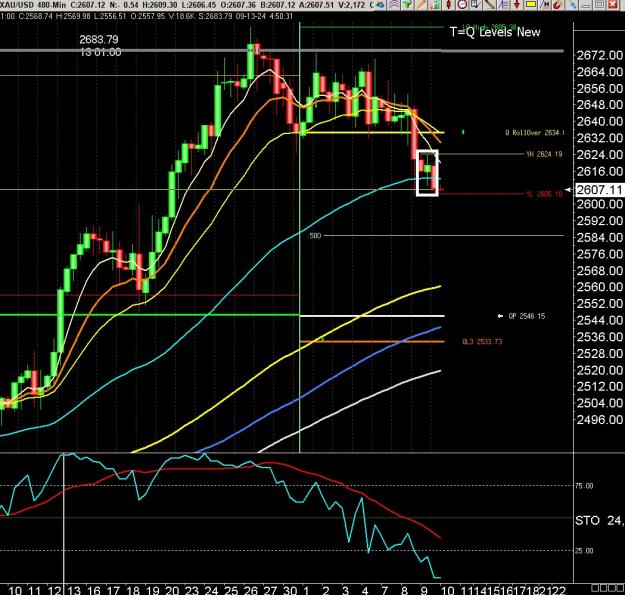Click the STO 24 indicator label
Viewport: 625px width, 595px height.
coord(599,520)
